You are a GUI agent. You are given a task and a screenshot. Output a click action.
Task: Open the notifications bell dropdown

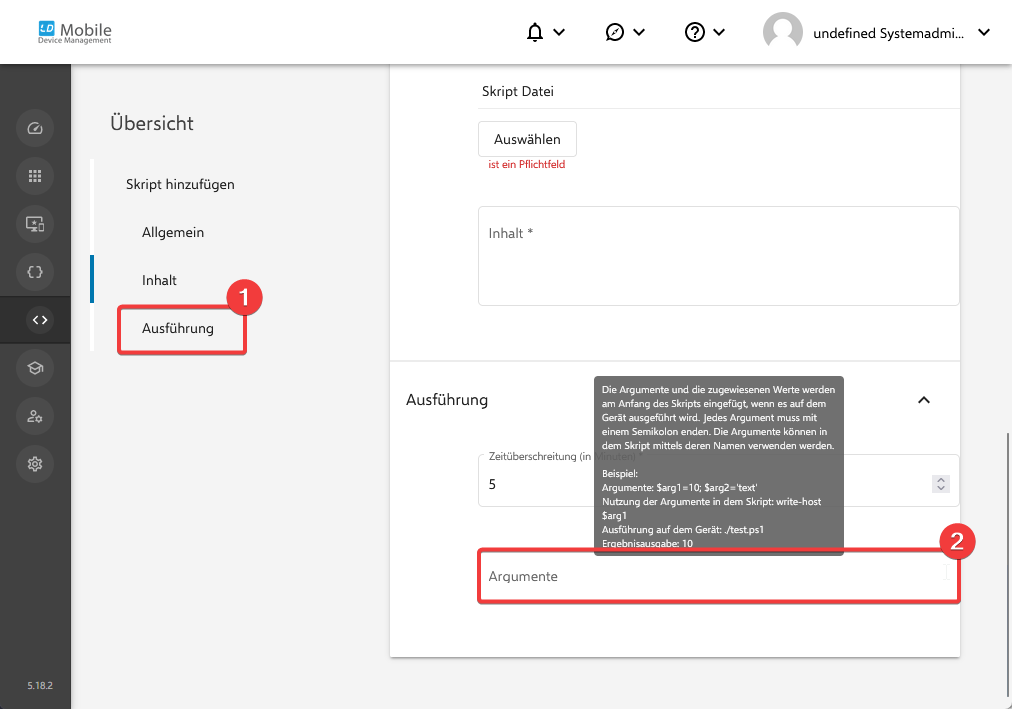click(x=545, y=32)
